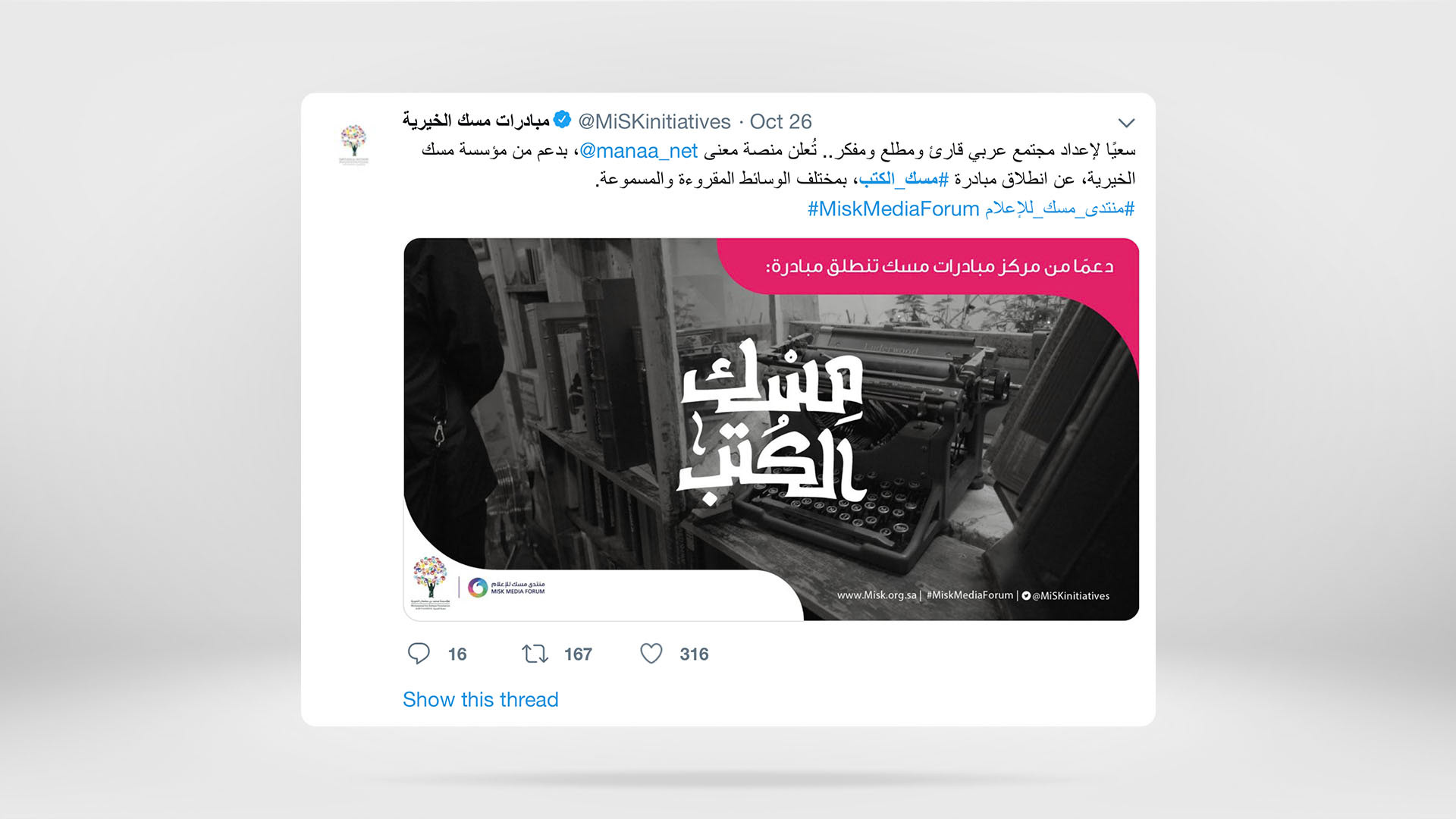The height and width of the screenshot is (819, 1456).
Task: Click the #MiskMediaForum hashtag
Action: coord(893,209)
